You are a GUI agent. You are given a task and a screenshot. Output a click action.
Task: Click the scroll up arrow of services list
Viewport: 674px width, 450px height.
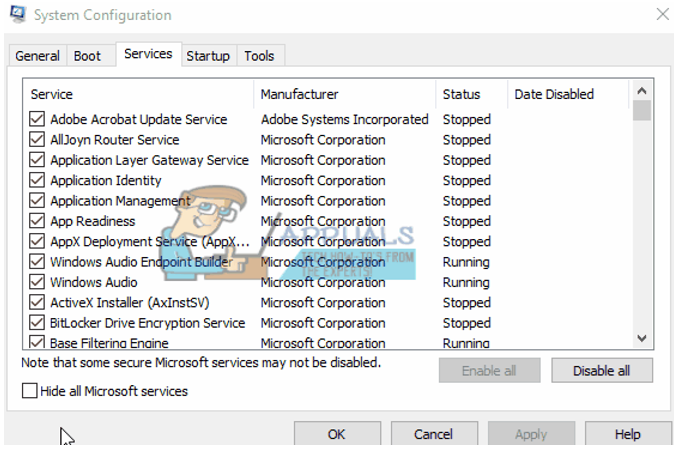click(x=641, y=91)
